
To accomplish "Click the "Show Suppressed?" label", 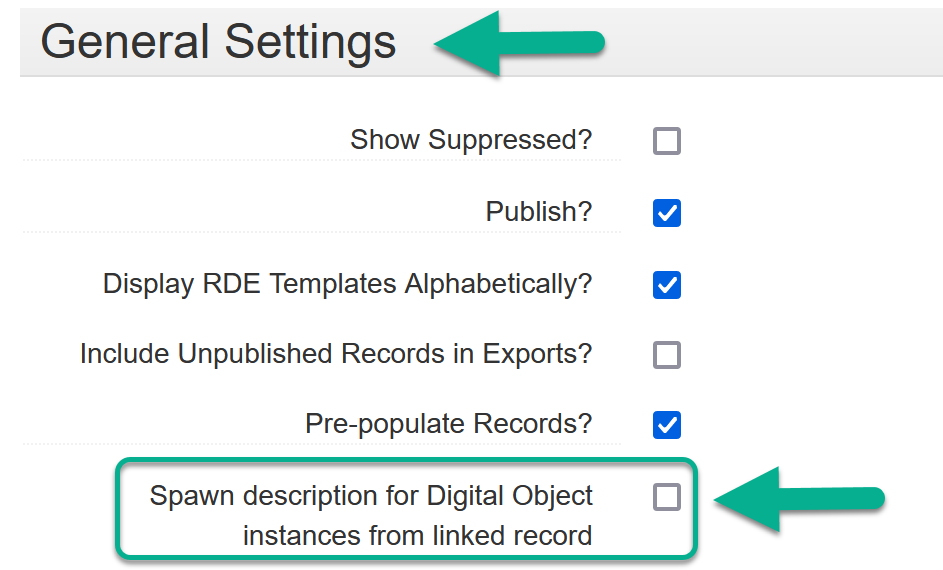I will [471, 140].
